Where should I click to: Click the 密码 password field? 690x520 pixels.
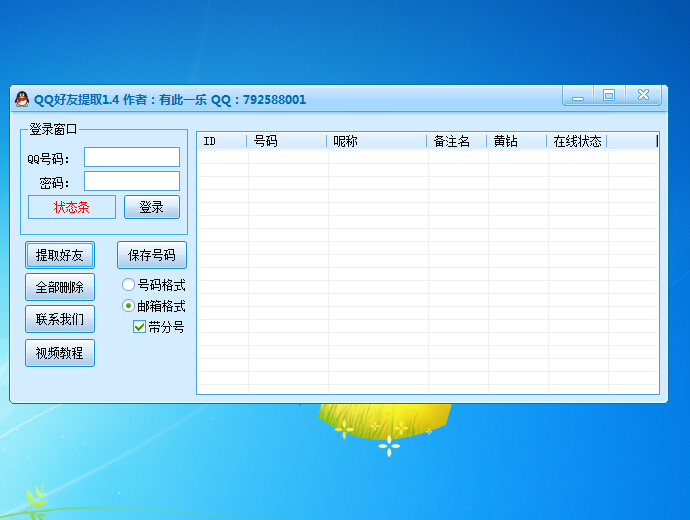point(131,181)
